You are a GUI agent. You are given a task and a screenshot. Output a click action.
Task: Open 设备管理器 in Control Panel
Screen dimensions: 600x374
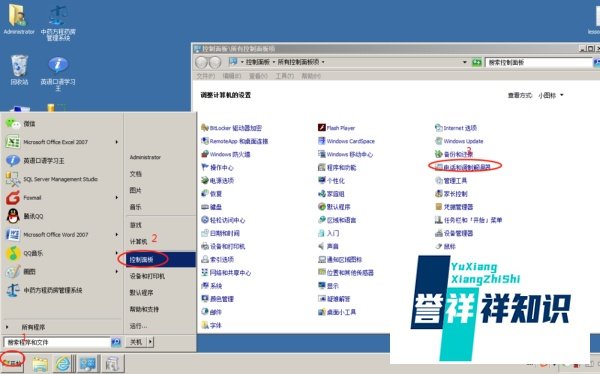[454, 233]
